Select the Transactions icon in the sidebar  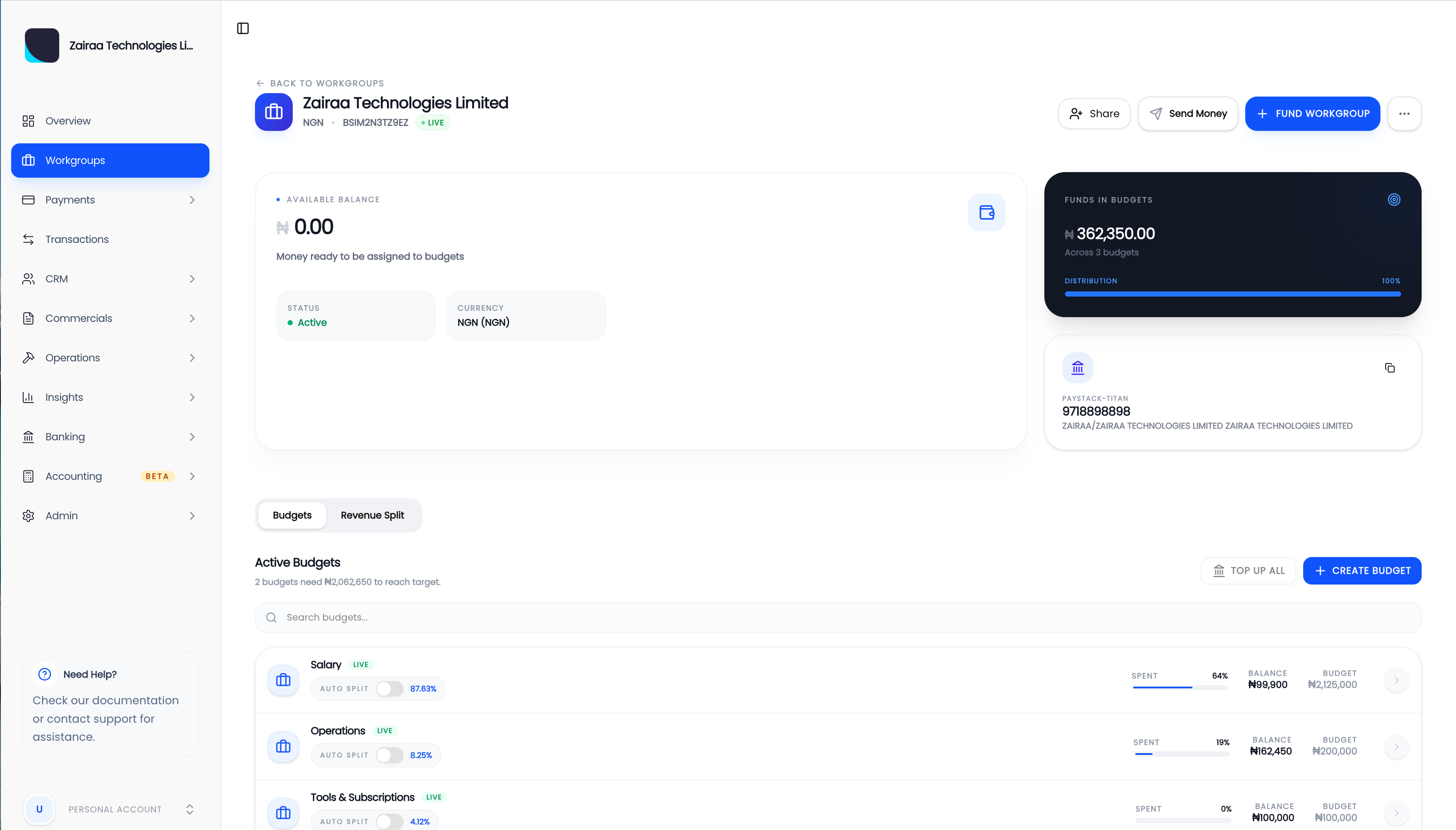pyautogui.click(x=29, y=239)
